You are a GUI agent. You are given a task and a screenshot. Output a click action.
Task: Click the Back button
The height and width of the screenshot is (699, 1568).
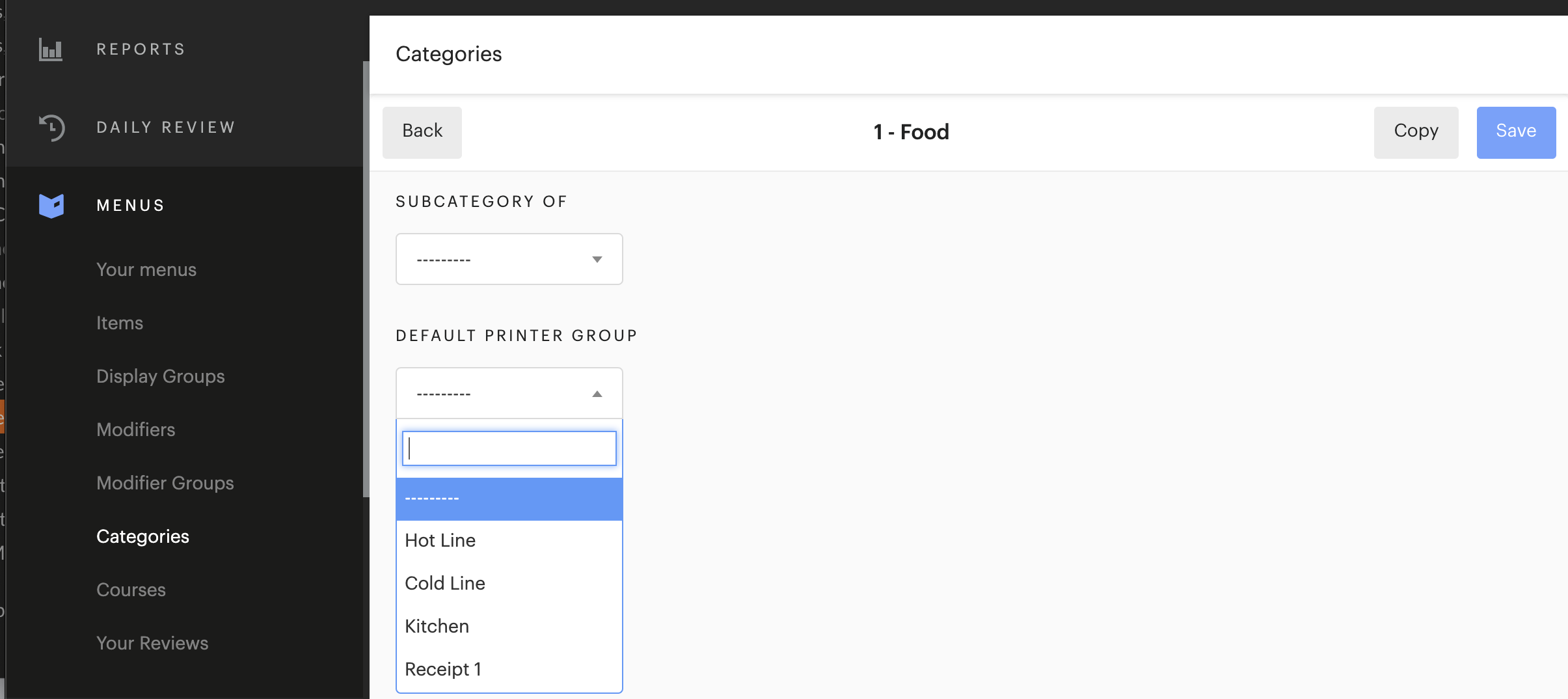pos(421,131)
